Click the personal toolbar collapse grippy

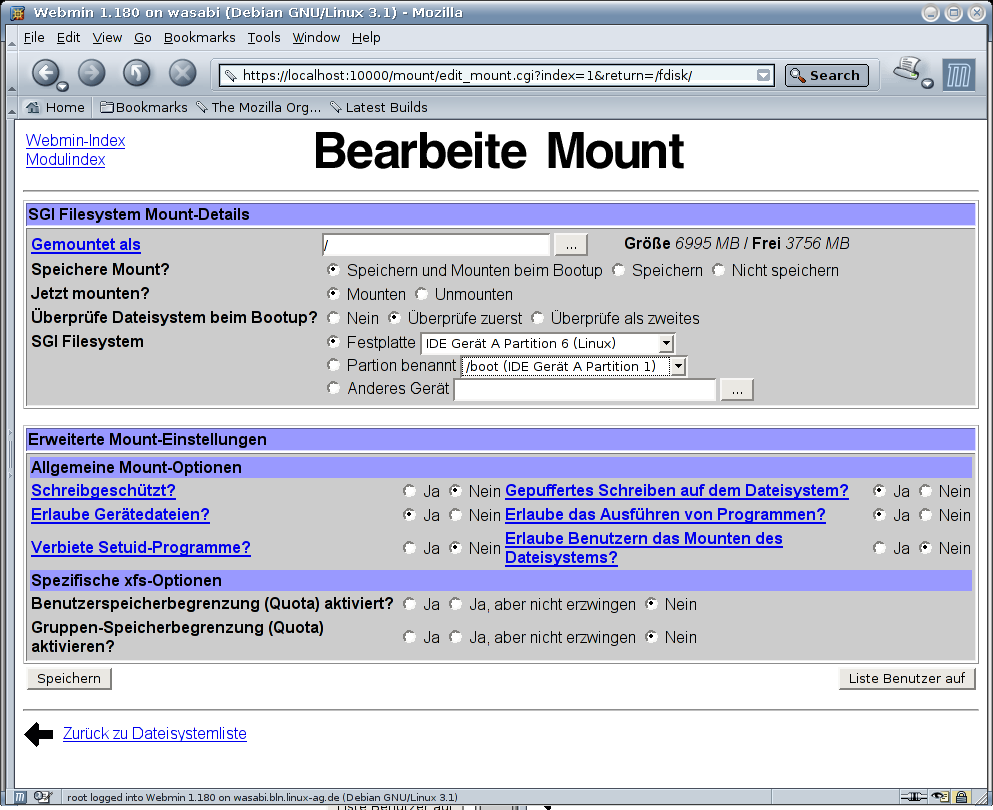pyautogui.click(x=11, y=108)
